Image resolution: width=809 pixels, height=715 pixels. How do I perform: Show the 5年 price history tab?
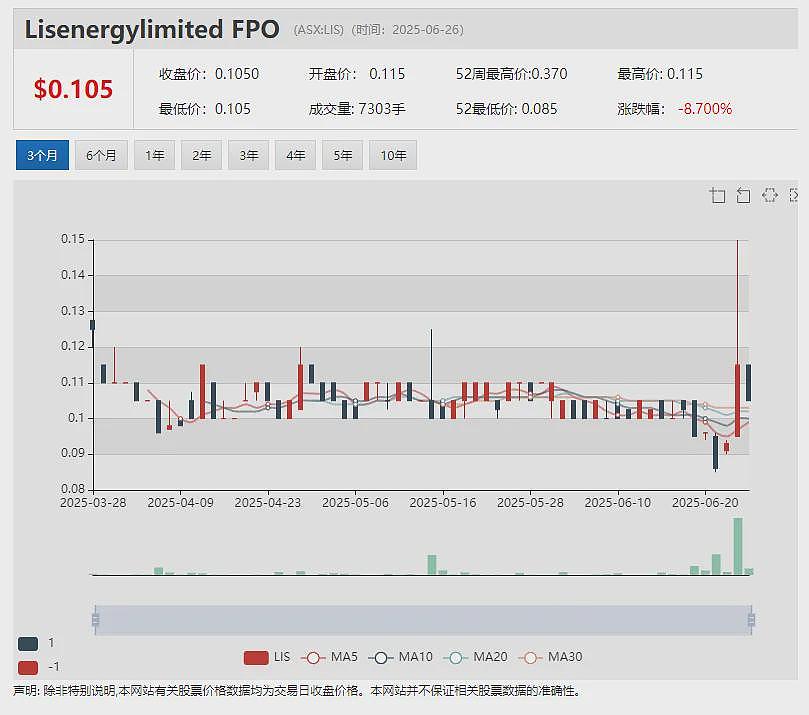[x=343, y=155]
